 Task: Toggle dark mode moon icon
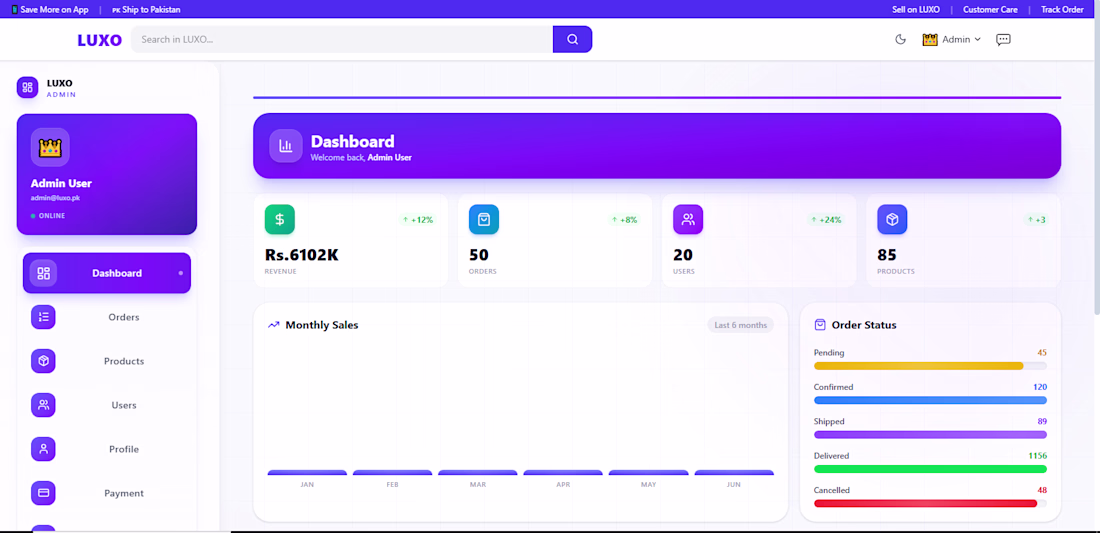901,39
